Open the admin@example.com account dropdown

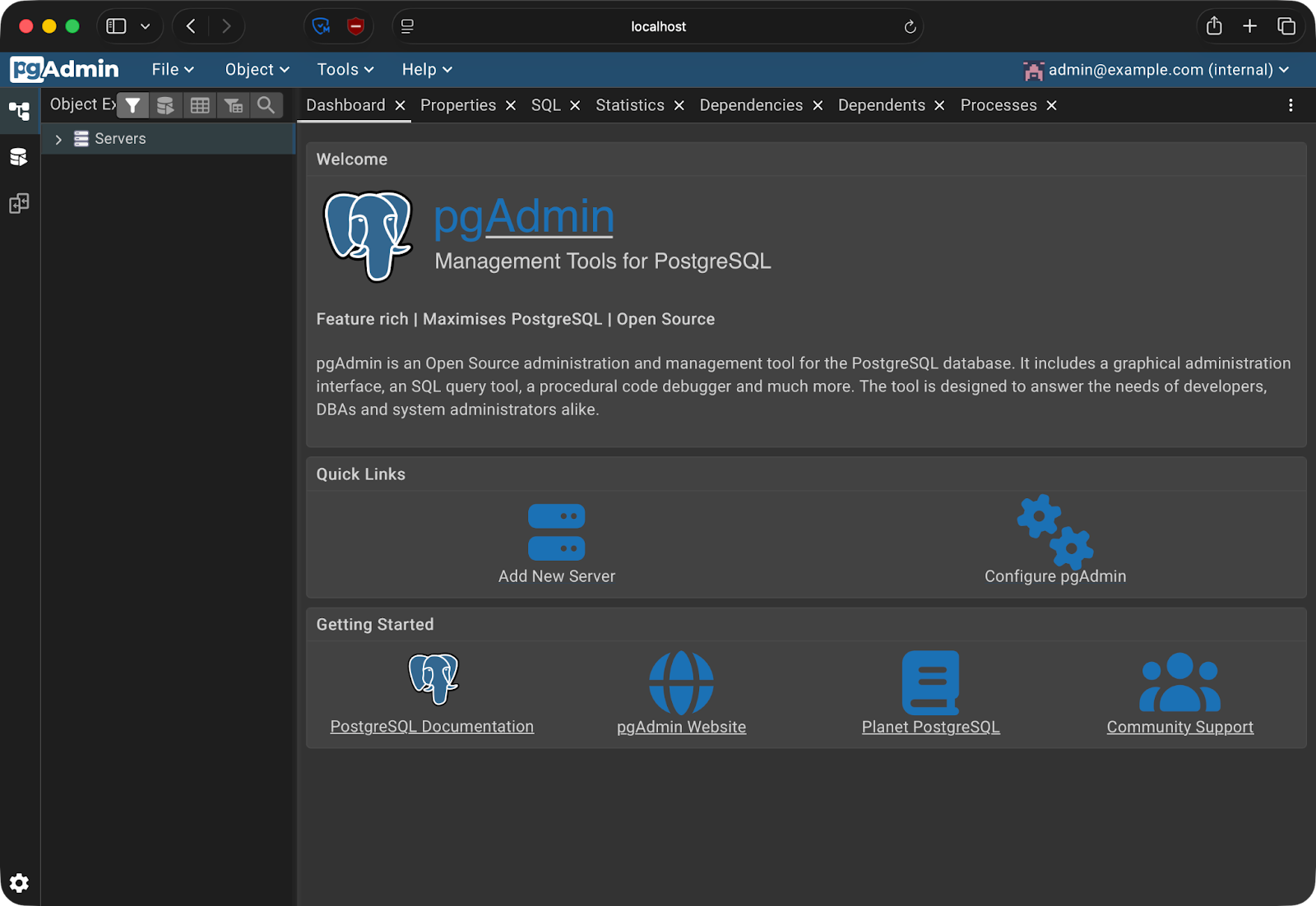click(1156, 70)
